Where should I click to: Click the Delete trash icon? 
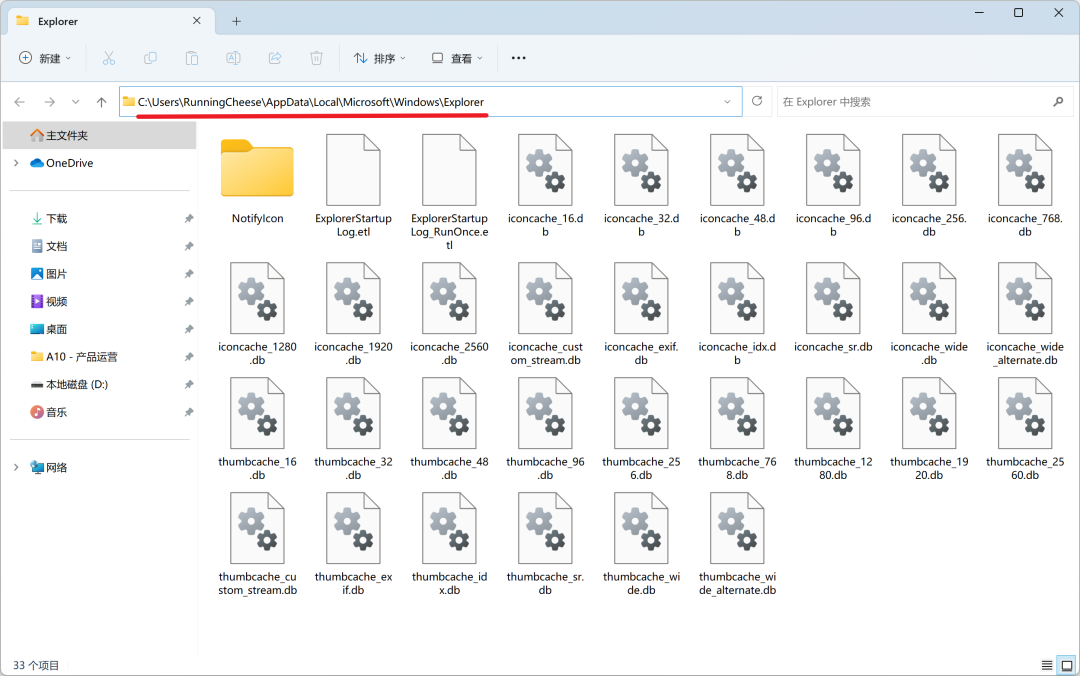pyautogui.click(x=316, y=59)
